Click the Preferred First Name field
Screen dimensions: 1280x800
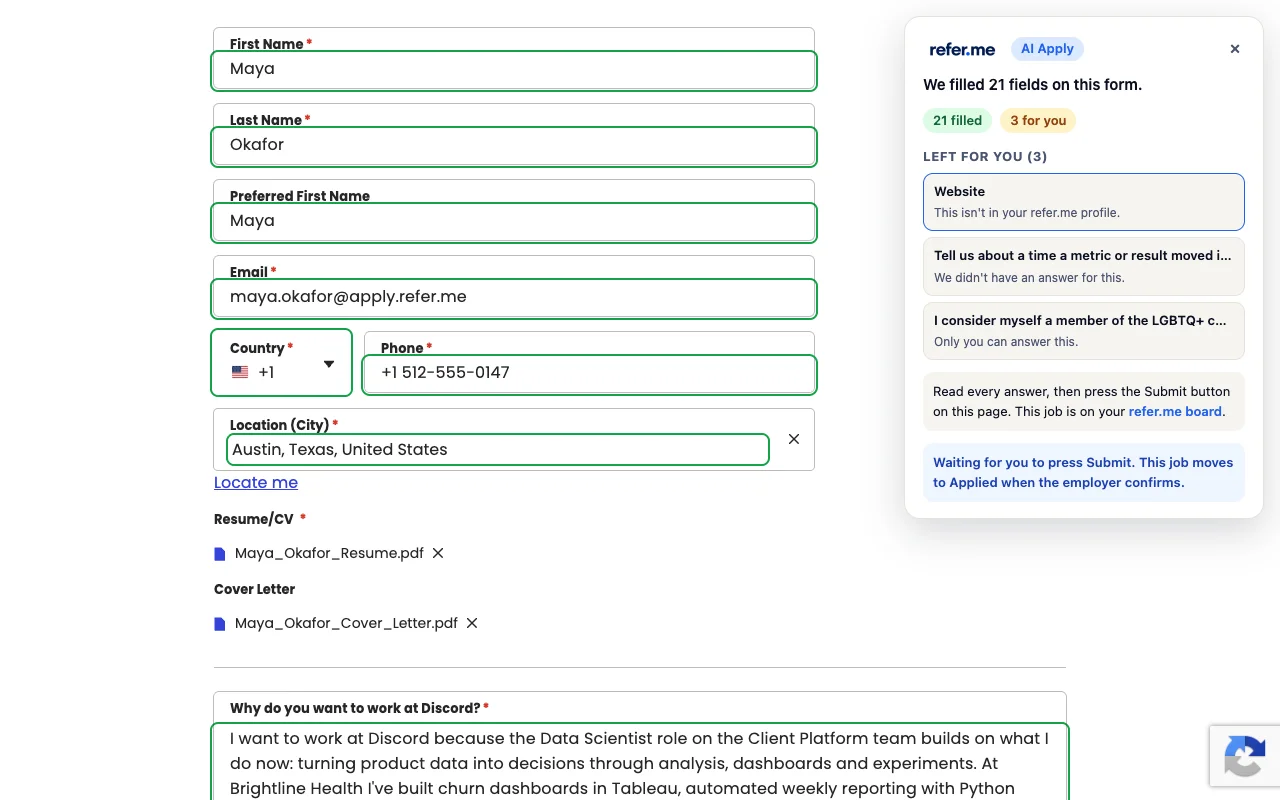tap(514, 222)
